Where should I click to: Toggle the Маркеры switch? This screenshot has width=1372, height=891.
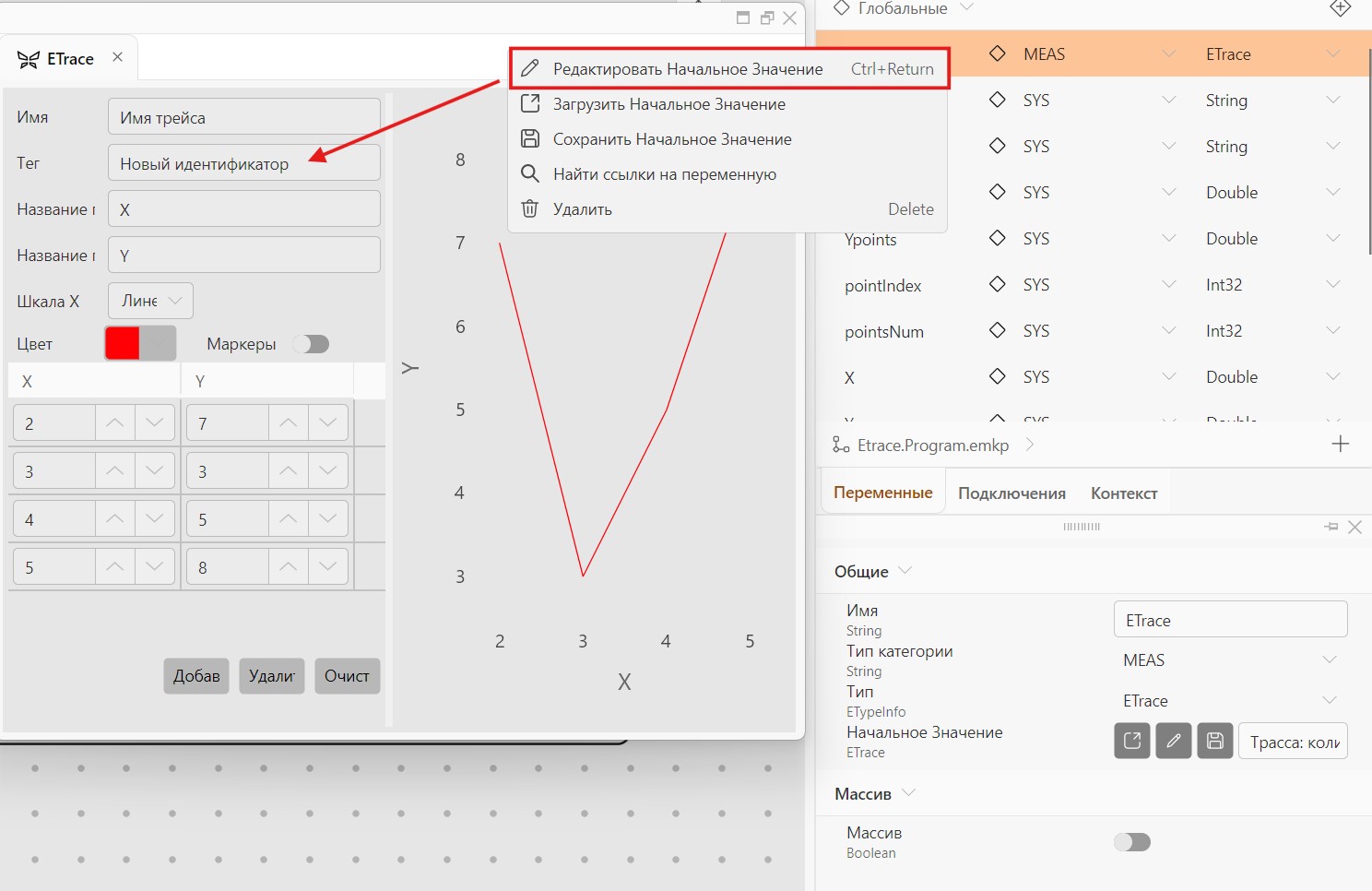pyautogui.click(x=311, y=344)
